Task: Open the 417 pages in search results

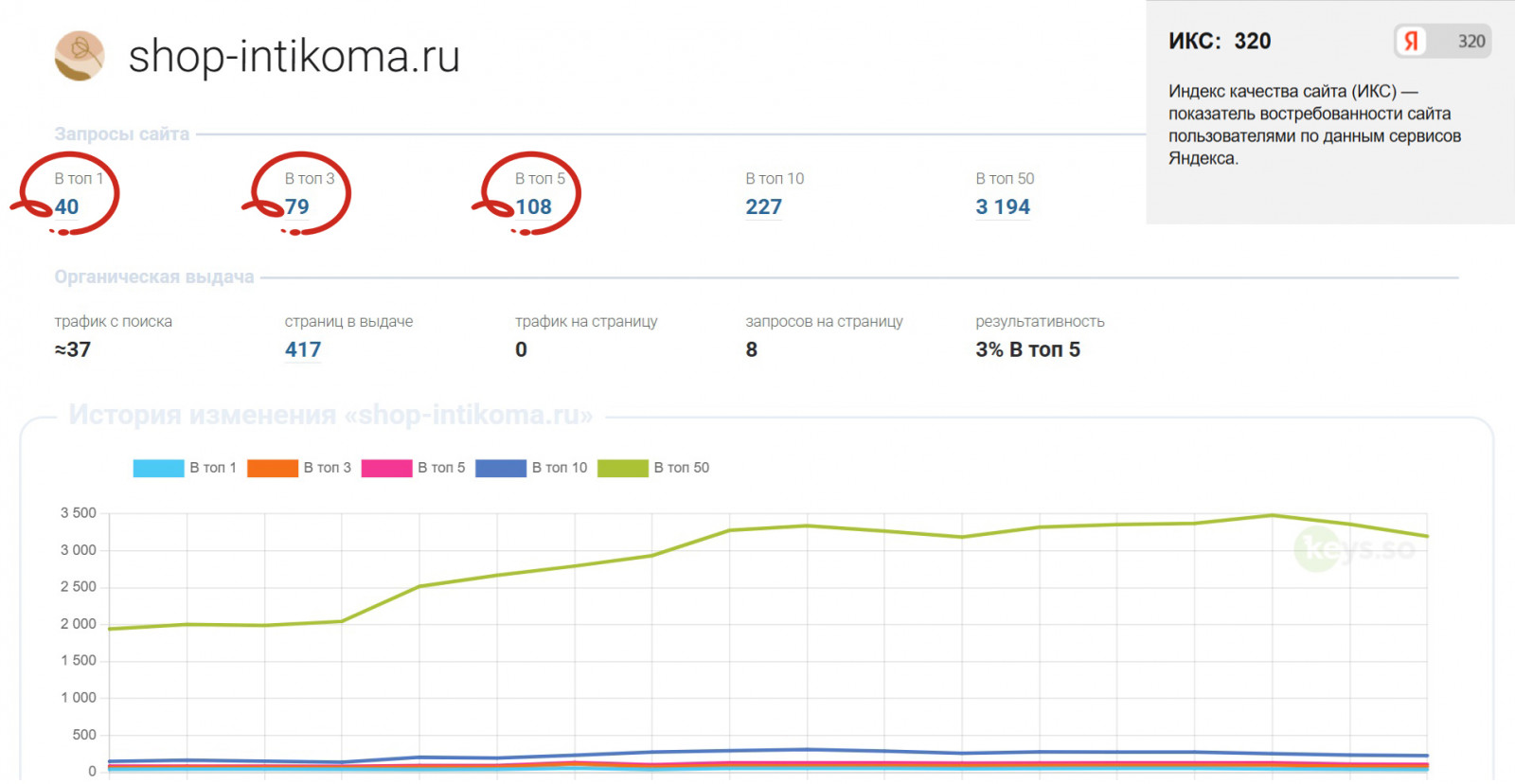Action: coord(303,349)
